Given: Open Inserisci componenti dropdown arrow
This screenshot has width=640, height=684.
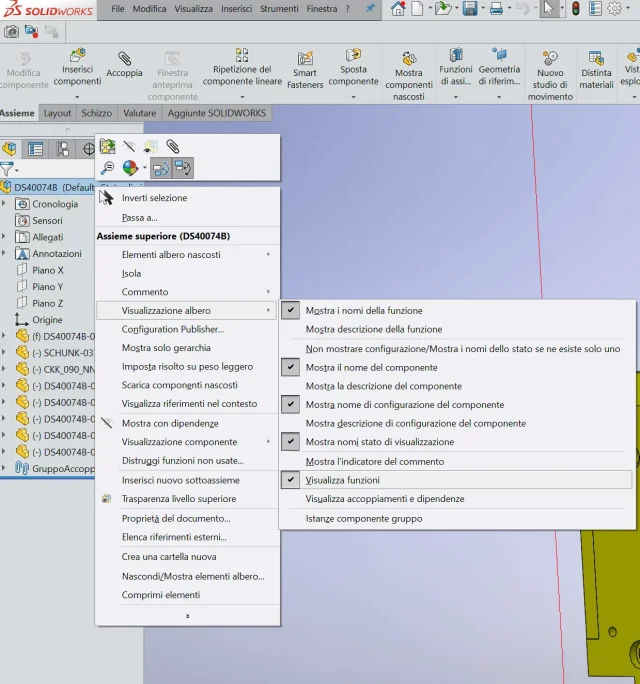Looking at the screenshot, I should 77,97.
